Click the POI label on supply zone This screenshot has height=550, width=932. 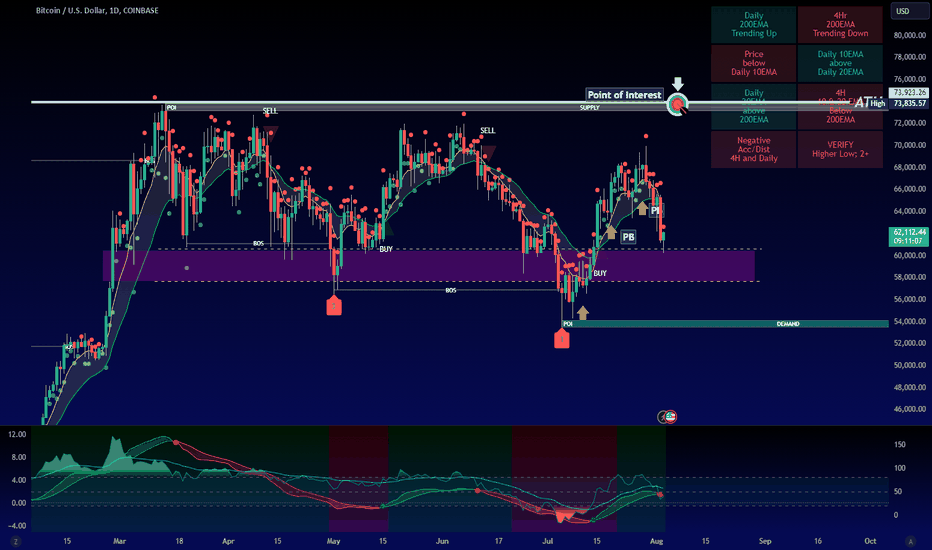171,108
